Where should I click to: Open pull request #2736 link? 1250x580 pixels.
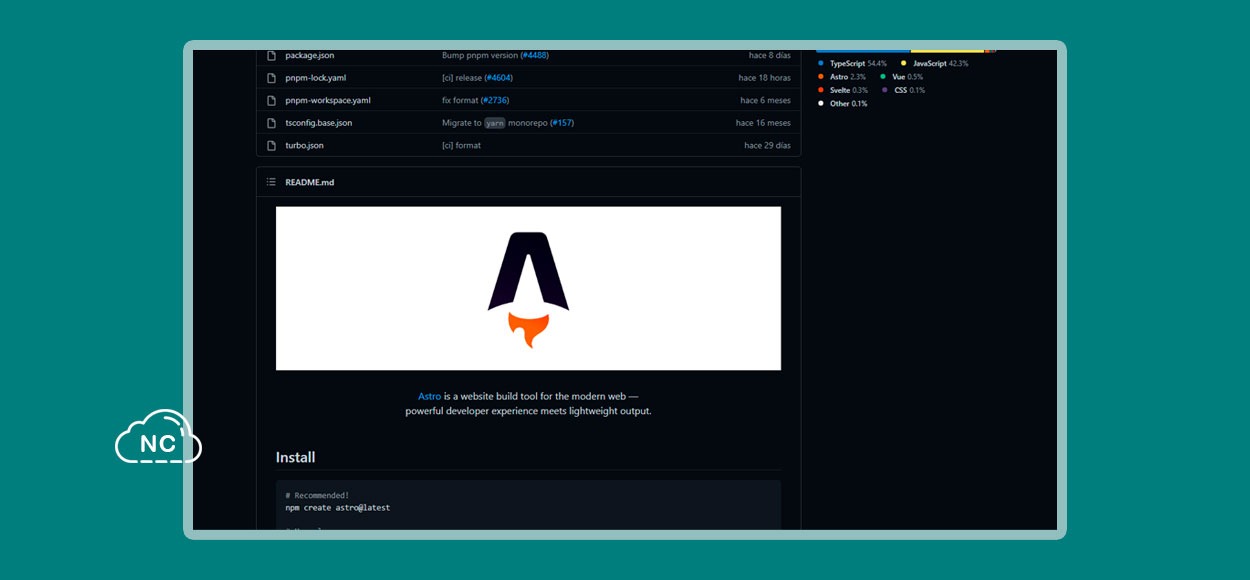pos(494,100)
